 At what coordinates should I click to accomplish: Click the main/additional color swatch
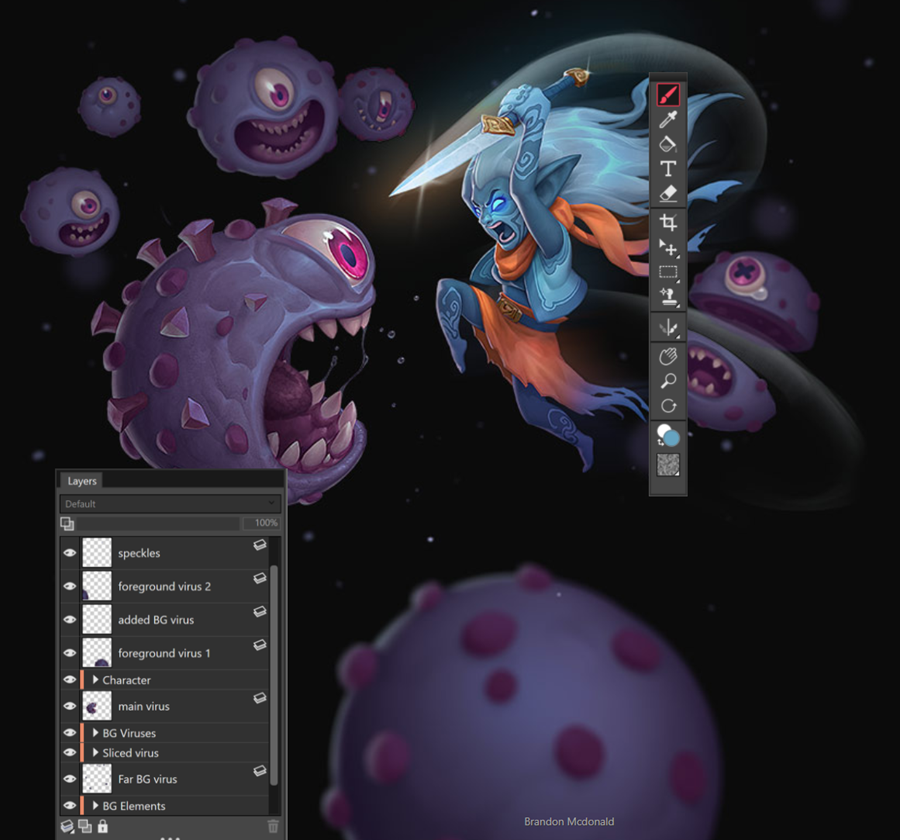coord(669,436)
